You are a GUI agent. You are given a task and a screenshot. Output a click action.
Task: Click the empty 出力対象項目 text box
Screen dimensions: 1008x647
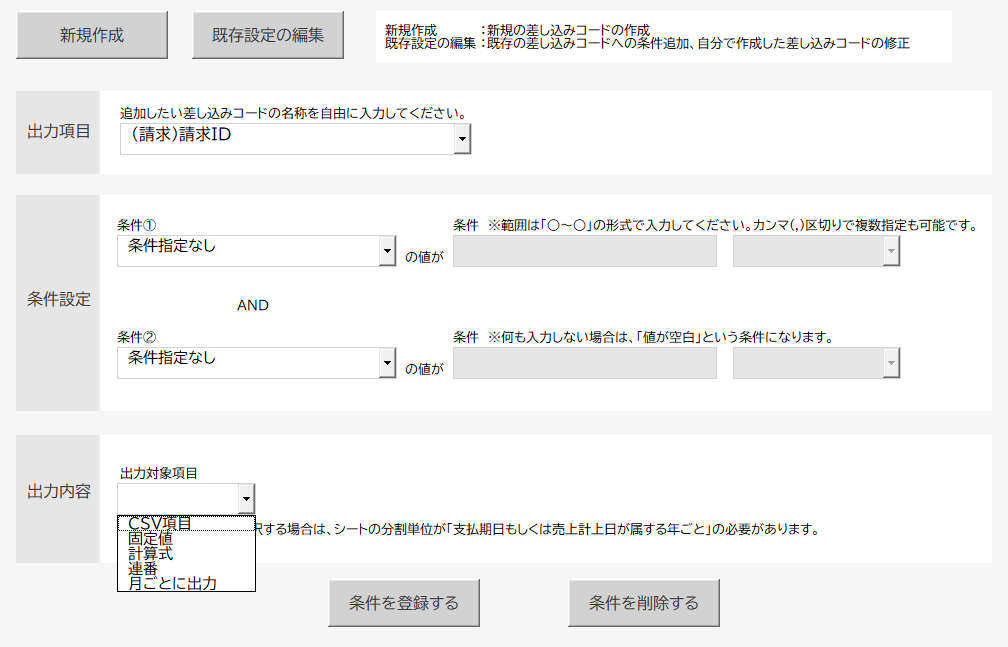tap(177, 498)
